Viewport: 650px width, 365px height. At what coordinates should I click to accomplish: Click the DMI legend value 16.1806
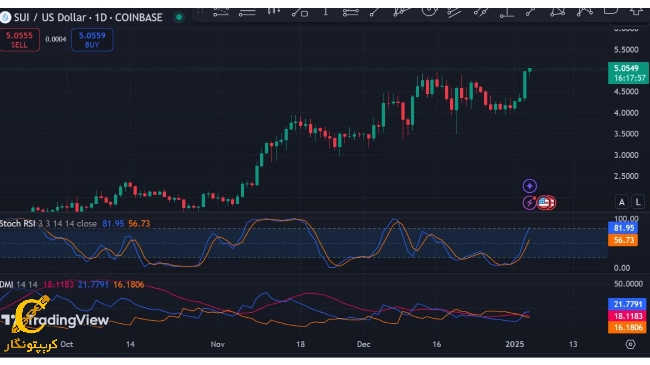point(129,285)
